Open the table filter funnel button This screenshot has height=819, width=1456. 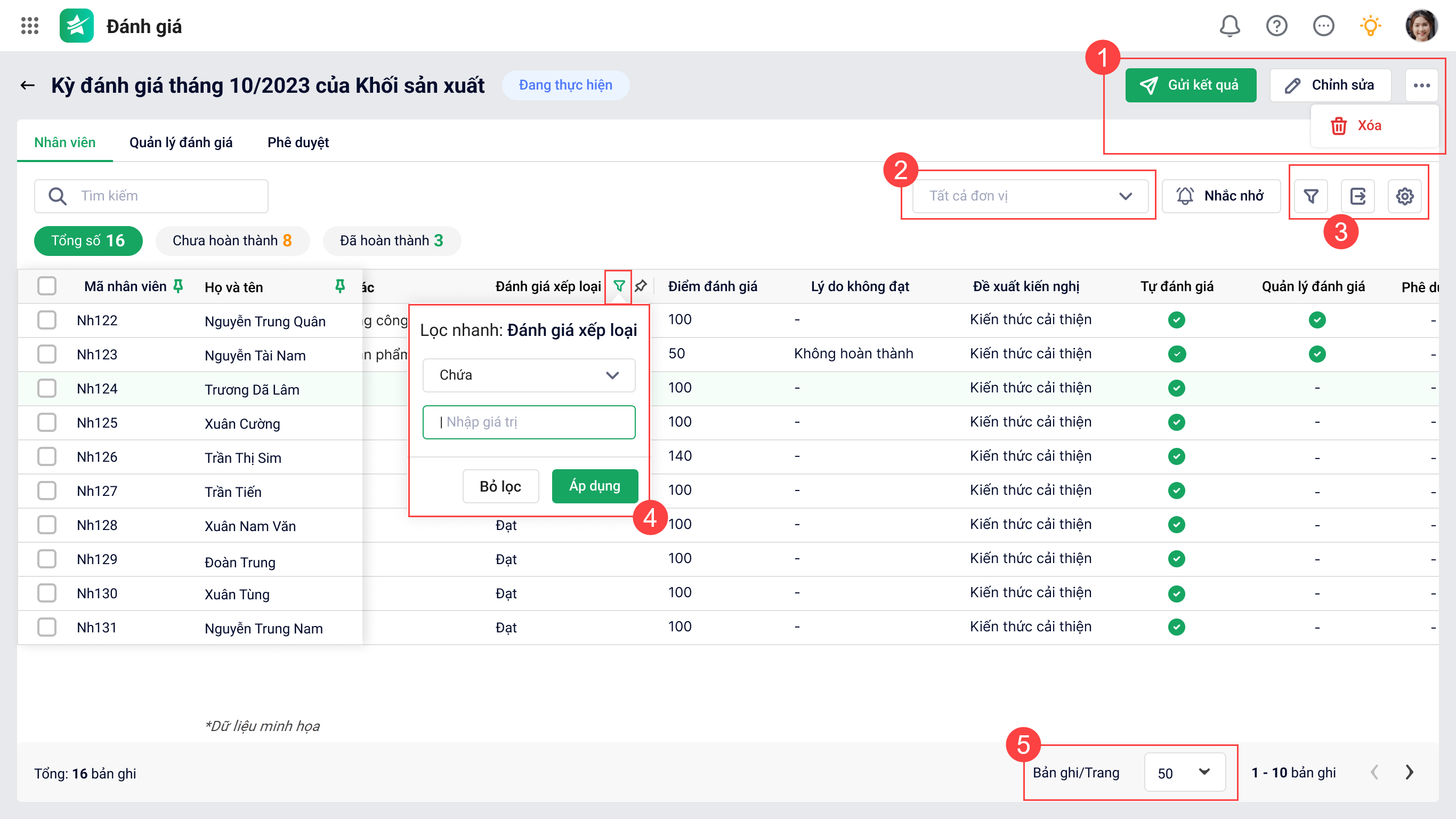click(x=1311, y=196)
